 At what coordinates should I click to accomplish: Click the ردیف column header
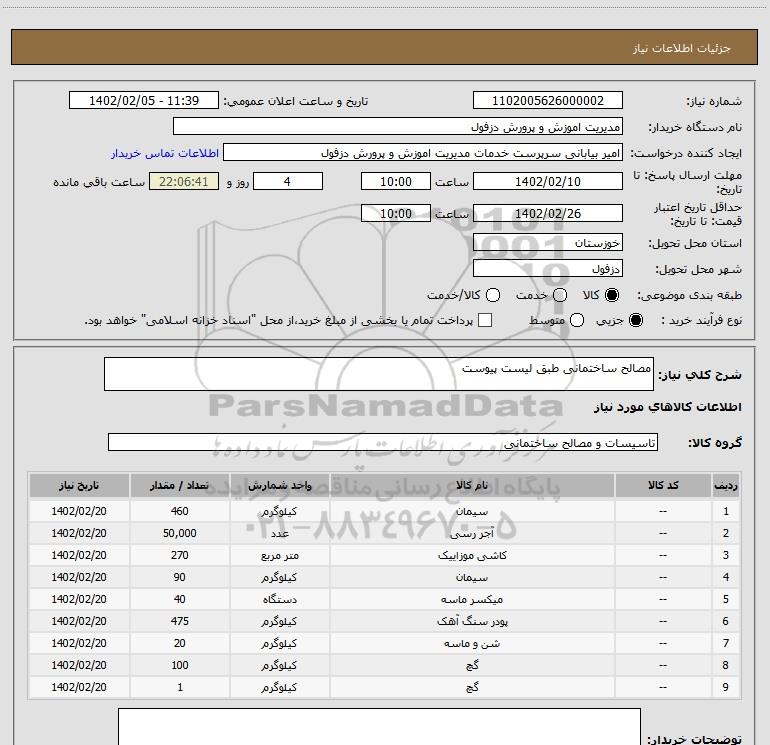726,486
